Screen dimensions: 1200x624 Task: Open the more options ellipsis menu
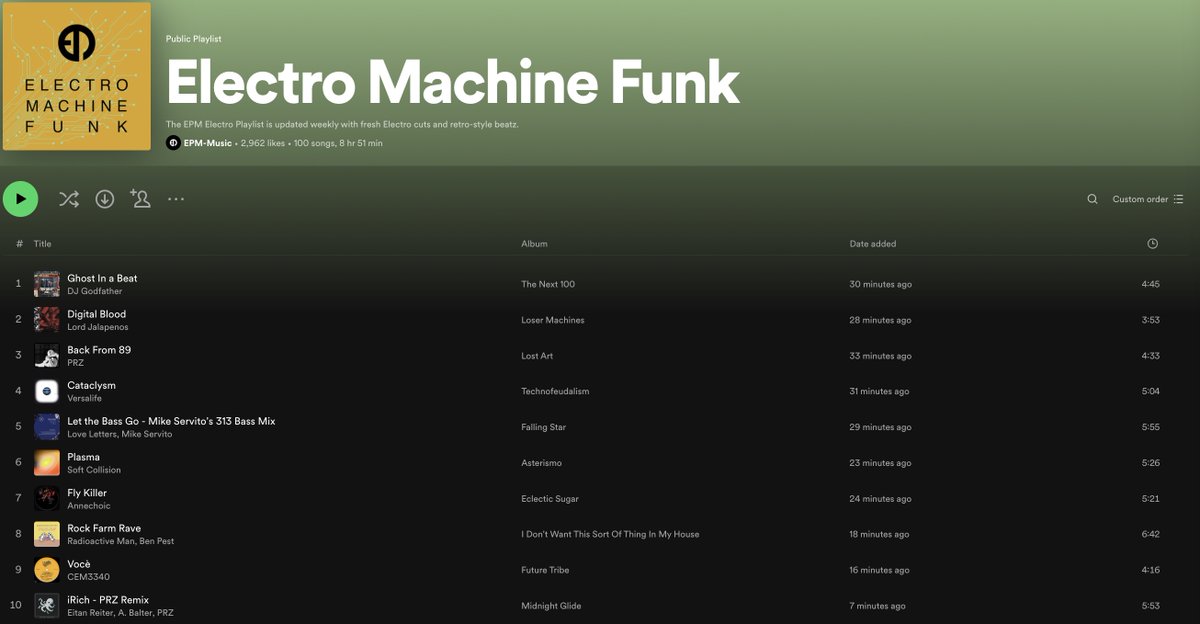tap(176, 199)
